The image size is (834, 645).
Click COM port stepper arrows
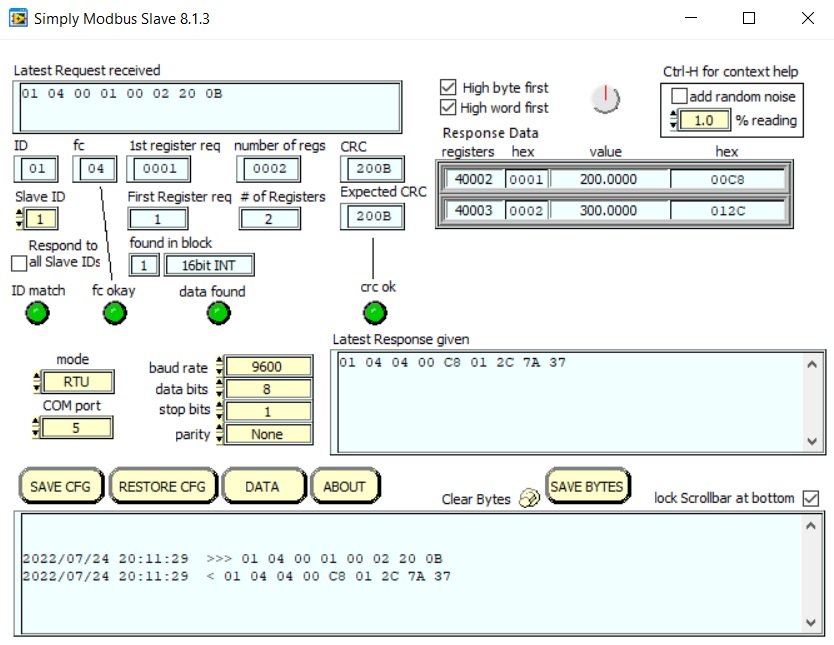point(36,428)
